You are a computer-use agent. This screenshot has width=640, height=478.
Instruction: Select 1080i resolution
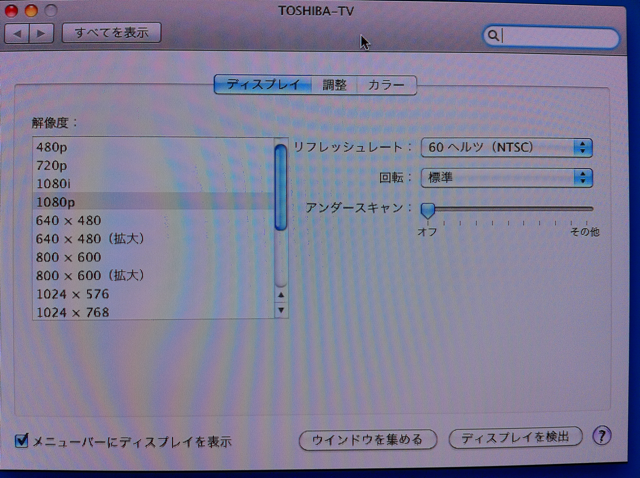153,184
